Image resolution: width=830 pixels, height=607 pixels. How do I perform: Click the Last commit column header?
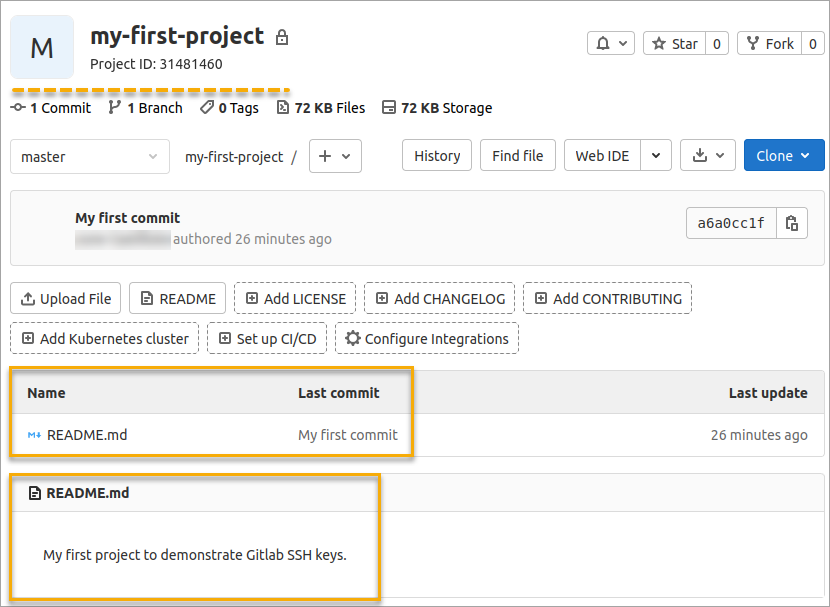click(x=339, y=393)
